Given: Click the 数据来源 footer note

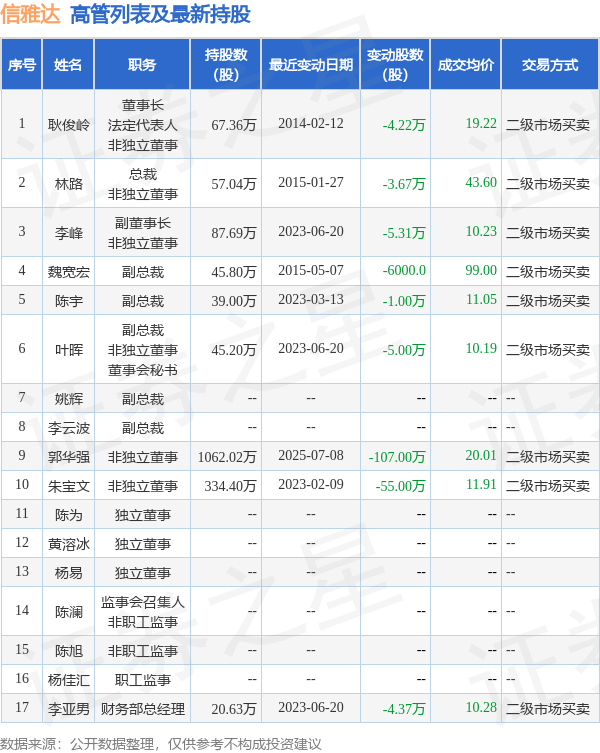Looking at the screenshot, I should pos(161,744).
